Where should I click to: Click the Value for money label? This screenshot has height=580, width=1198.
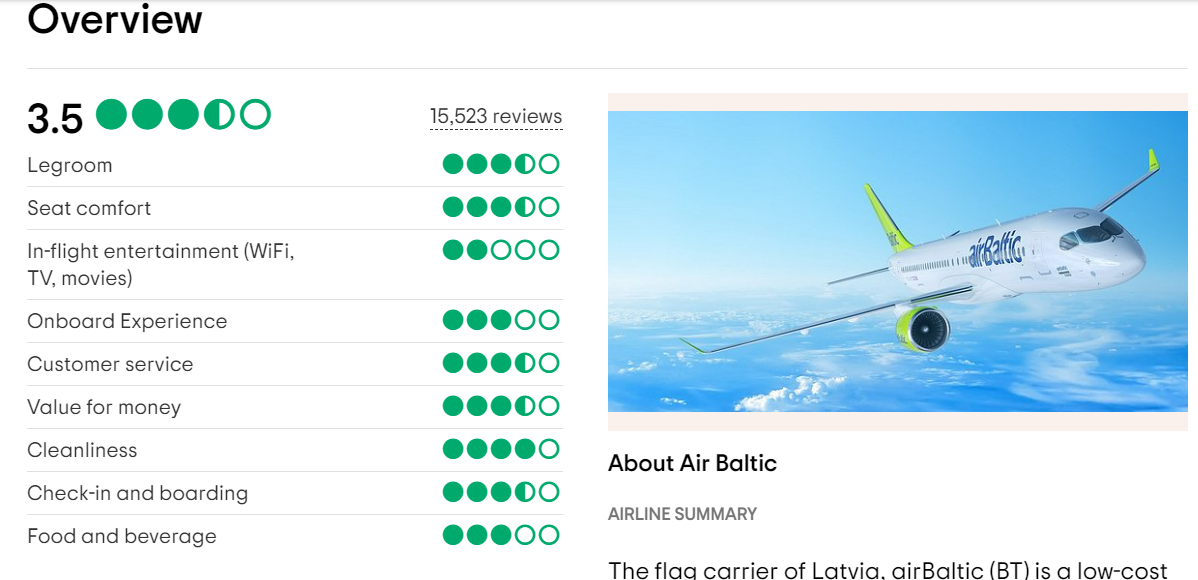pos(105,407)
